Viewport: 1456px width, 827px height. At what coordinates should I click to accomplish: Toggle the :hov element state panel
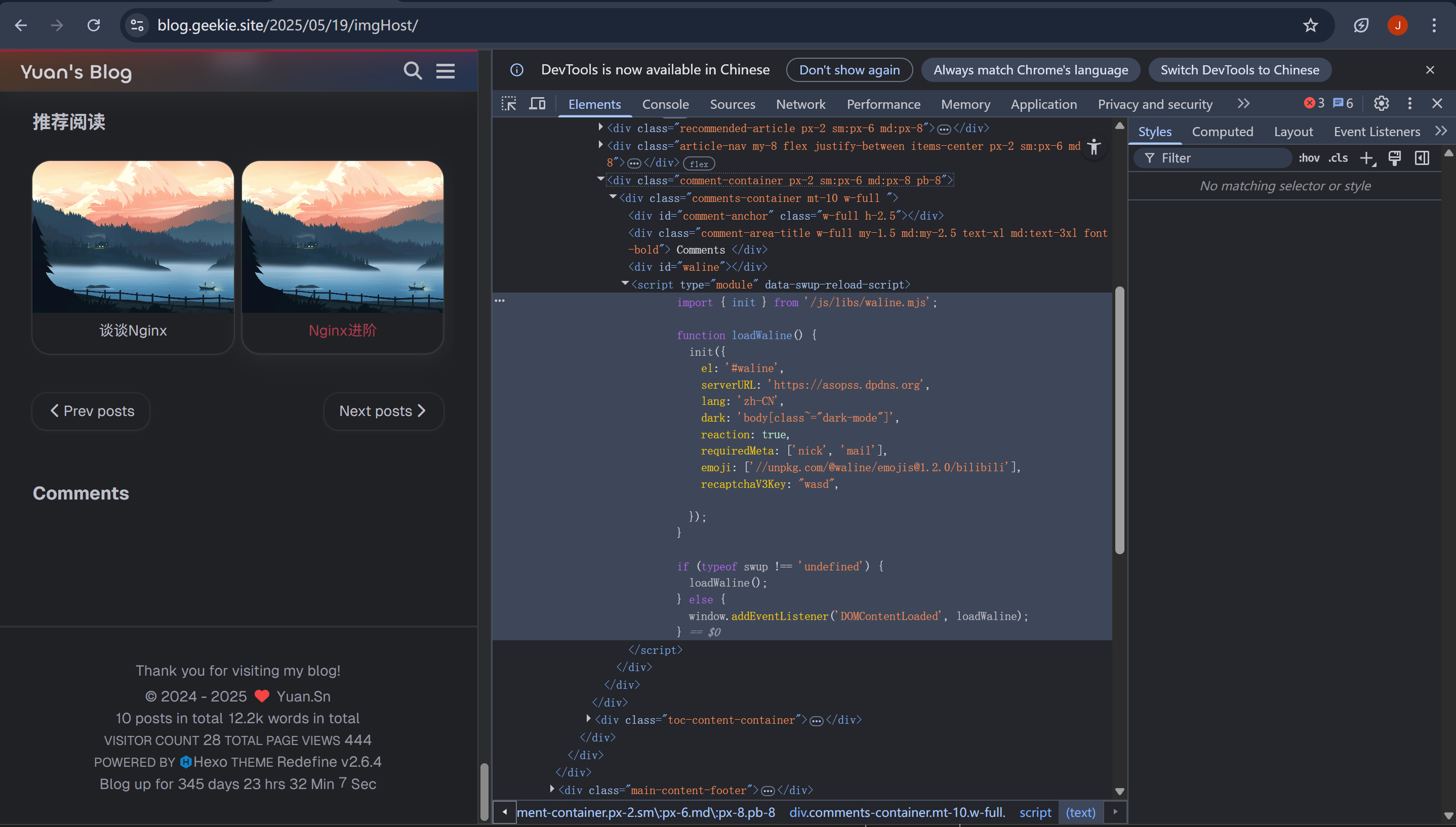pos(1309,158)
